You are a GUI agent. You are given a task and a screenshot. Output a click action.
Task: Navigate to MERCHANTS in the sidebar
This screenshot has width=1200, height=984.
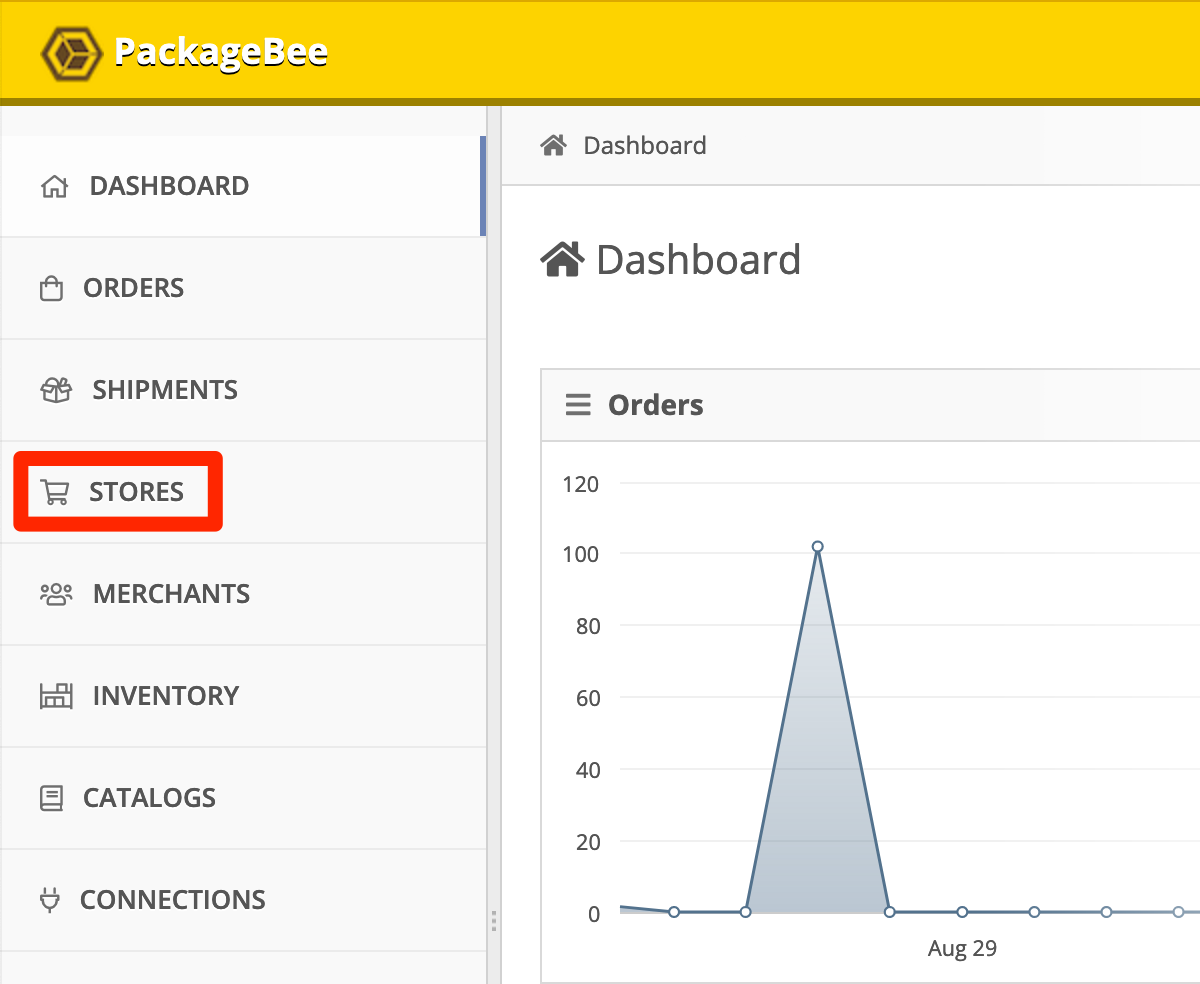[x=243, y=594]
